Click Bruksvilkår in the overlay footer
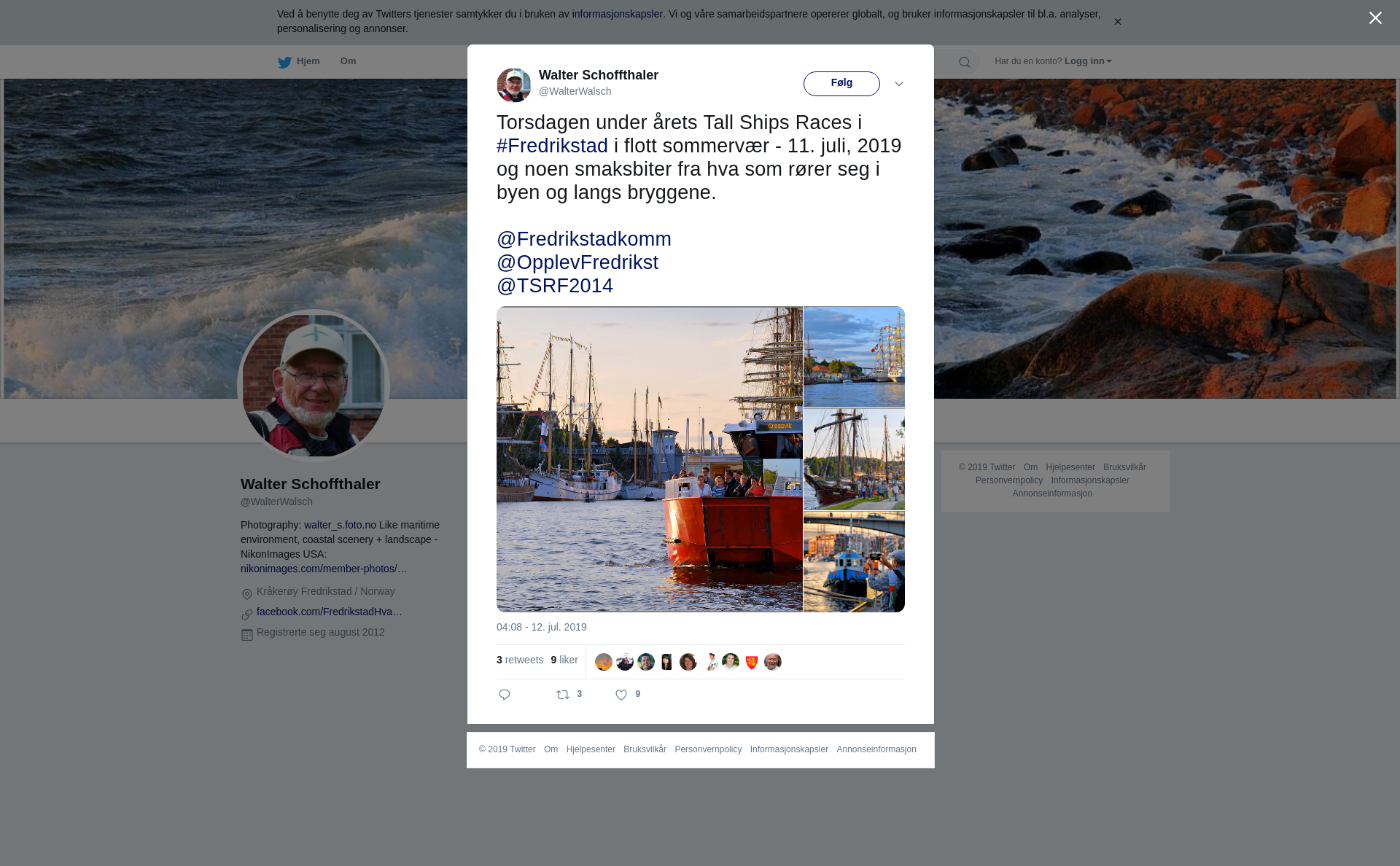 click(x=645, y=749)
